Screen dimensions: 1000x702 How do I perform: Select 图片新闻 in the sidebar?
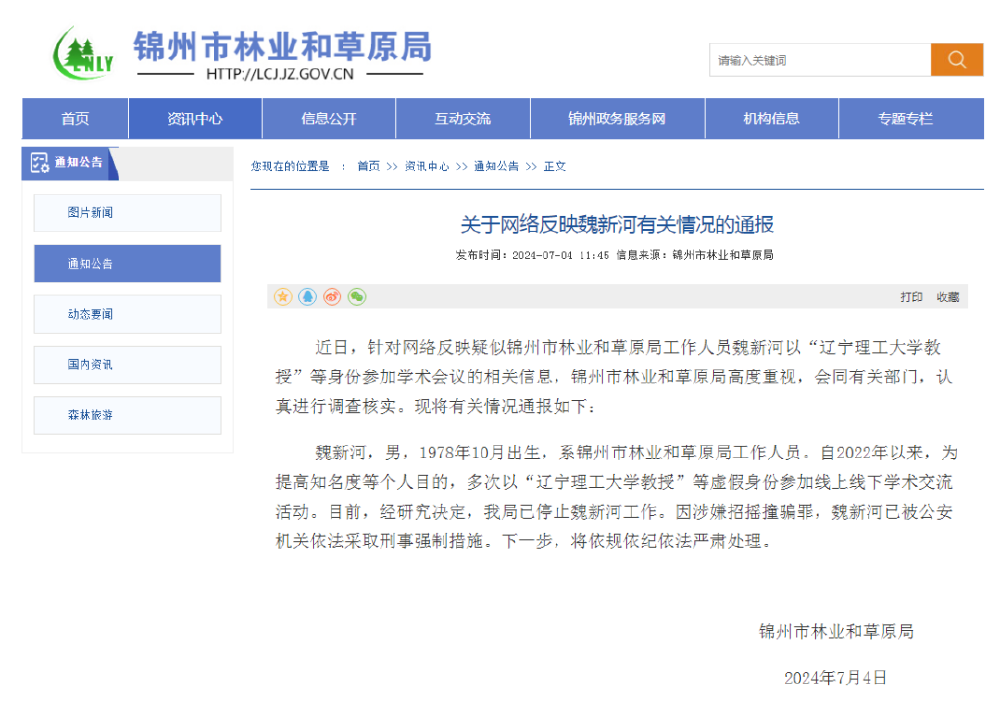tap(128, 213)
